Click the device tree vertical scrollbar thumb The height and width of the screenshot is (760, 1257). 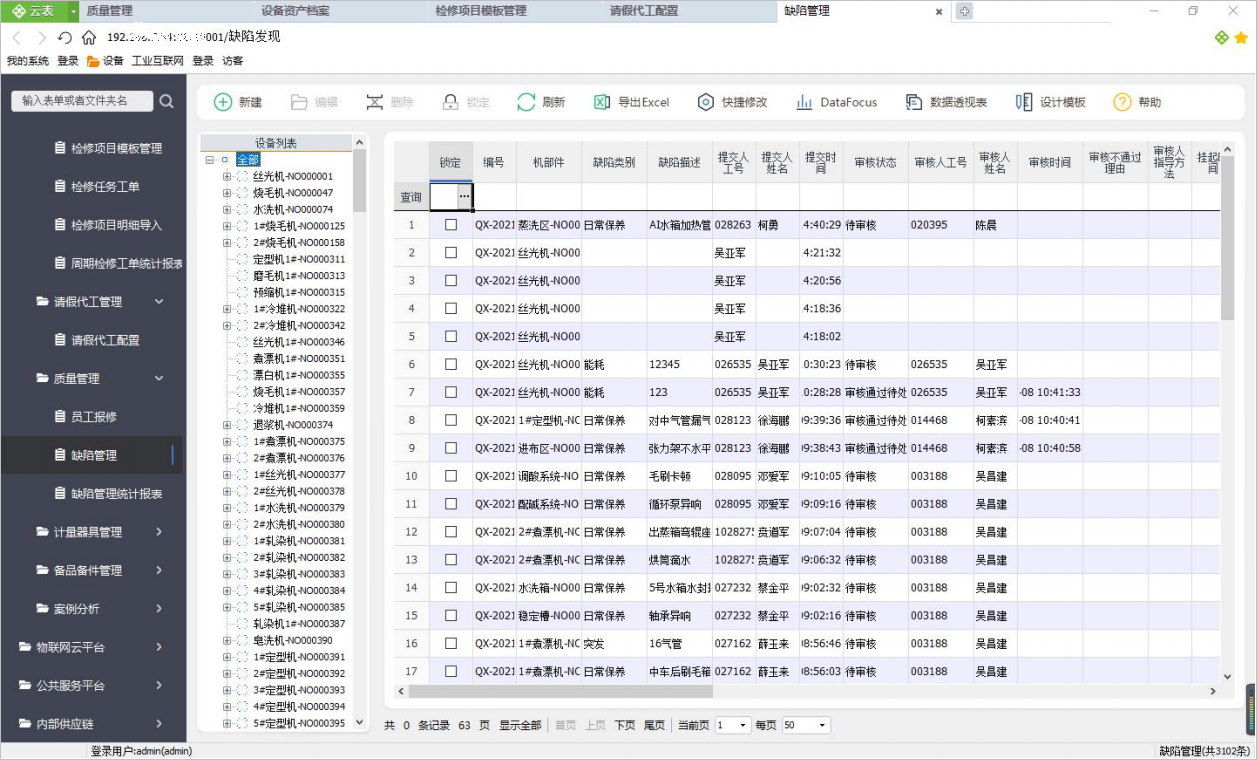[x=360, y=181]
